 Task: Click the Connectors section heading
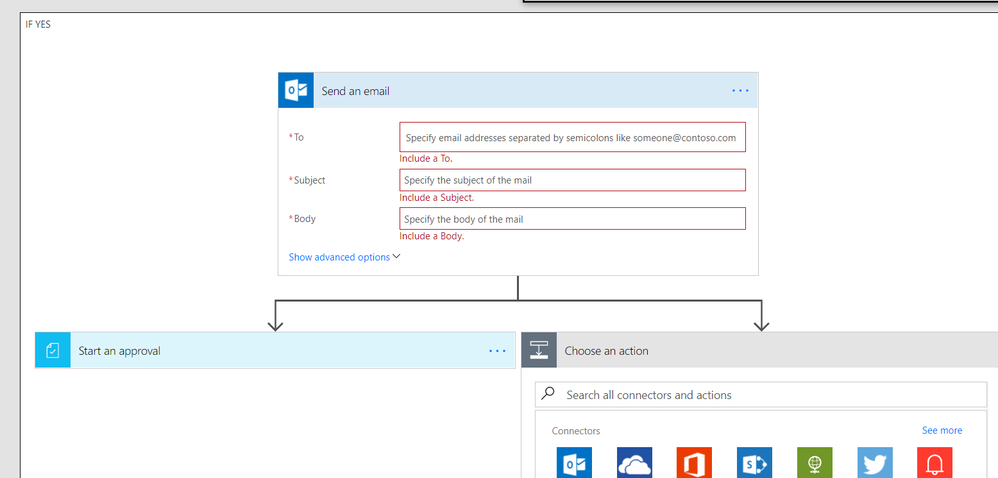click(x=575, y=431)
